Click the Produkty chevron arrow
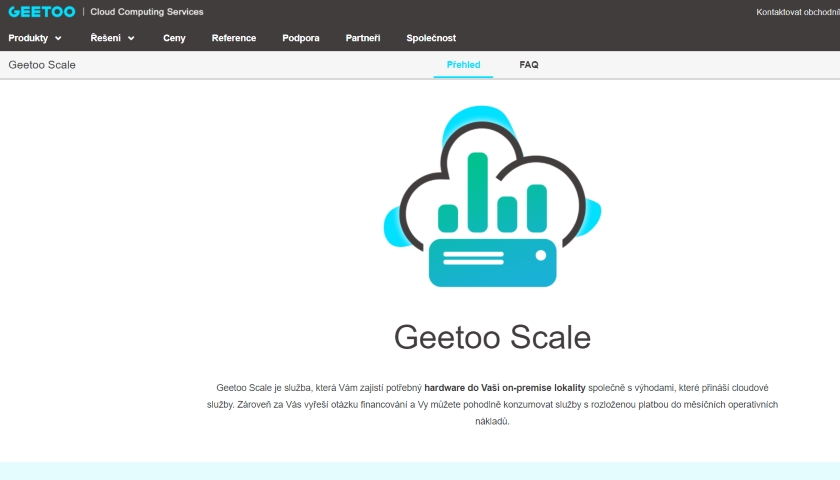Viewport: 840px width, 480px height. (x=58, y=39)
